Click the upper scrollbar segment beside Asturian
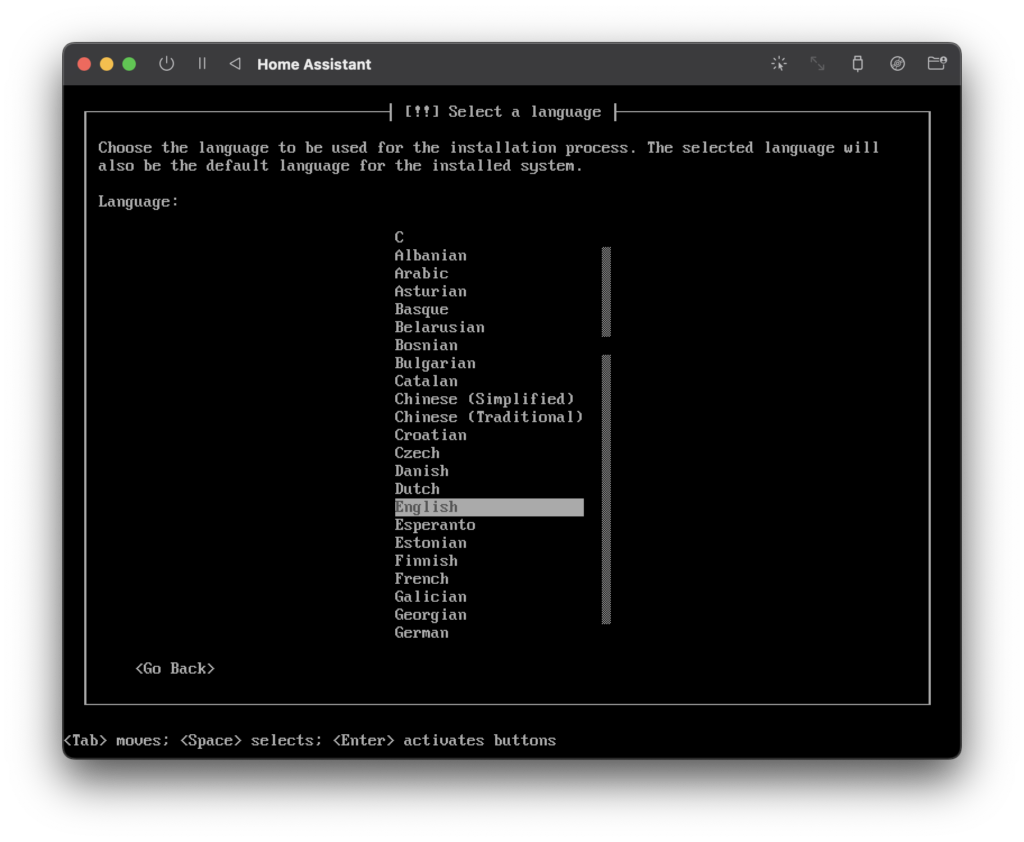 [606, 292]
